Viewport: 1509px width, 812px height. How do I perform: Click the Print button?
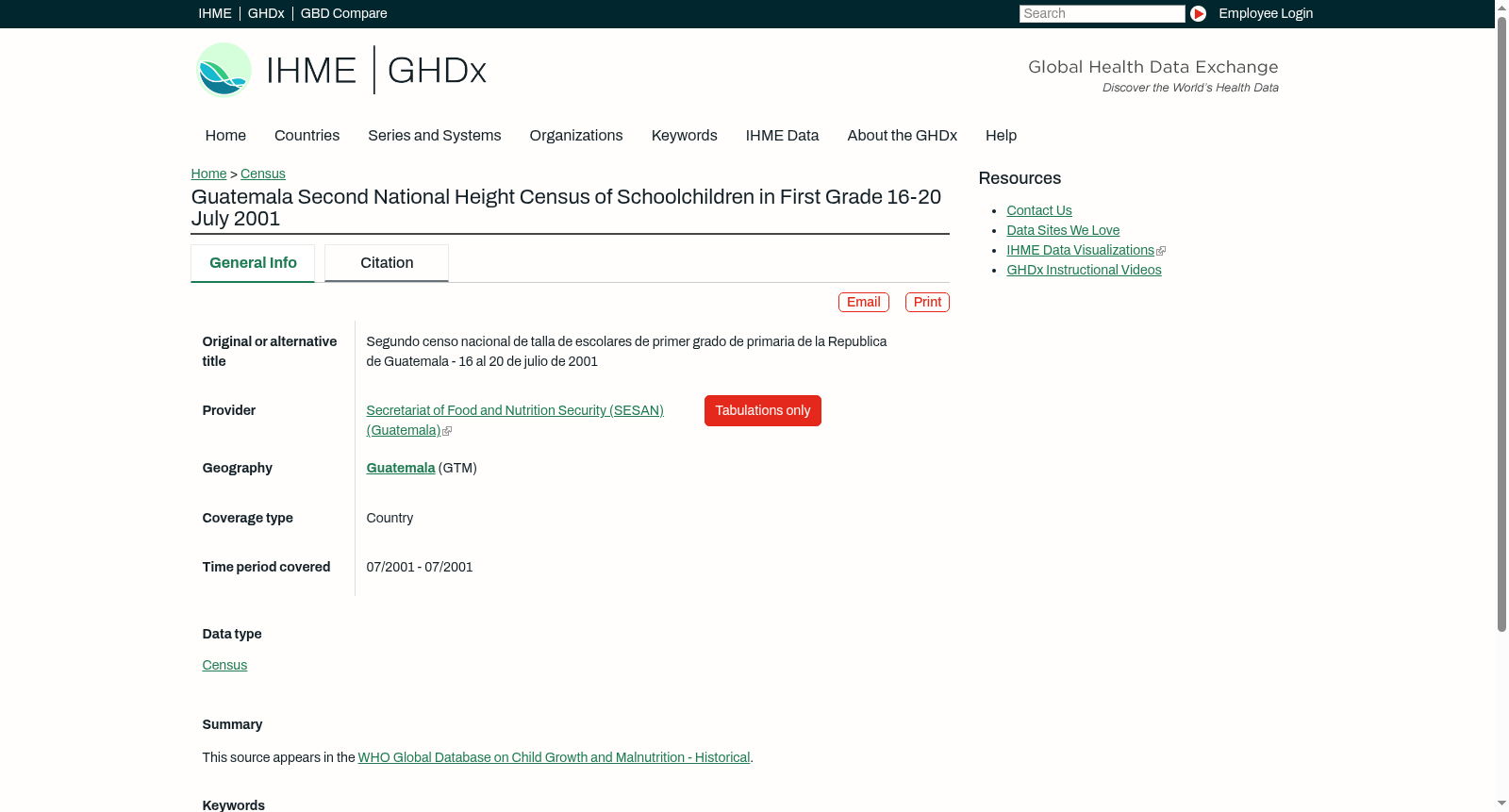tap(927, 302)
